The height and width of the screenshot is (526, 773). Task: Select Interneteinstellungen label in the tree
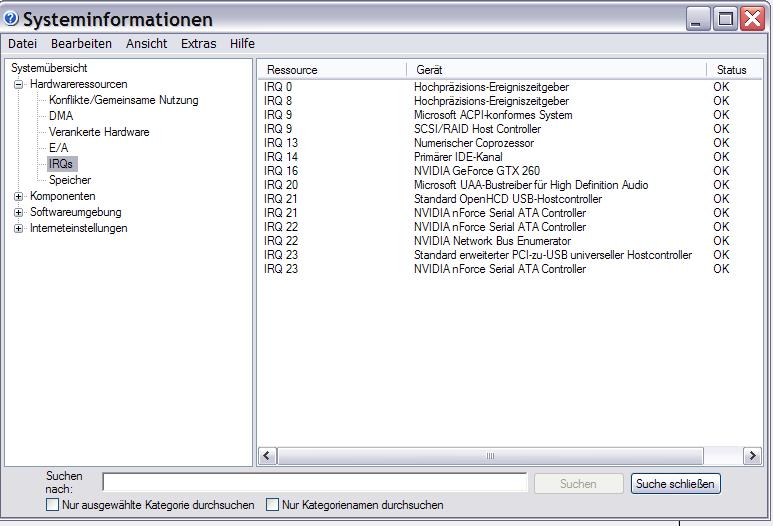(x=79, y=228)
